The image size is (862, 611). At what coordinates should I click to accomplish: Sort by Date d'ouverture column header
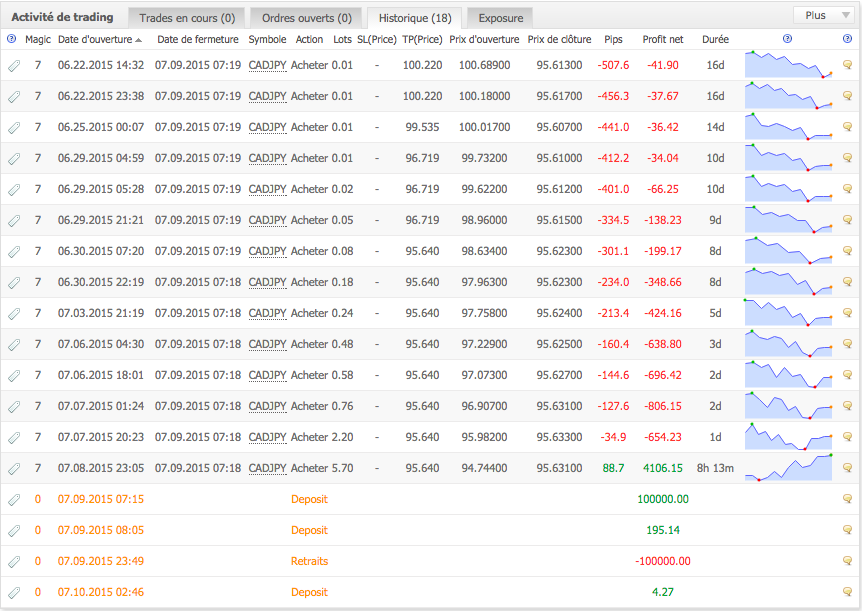[x=100, y=39]
